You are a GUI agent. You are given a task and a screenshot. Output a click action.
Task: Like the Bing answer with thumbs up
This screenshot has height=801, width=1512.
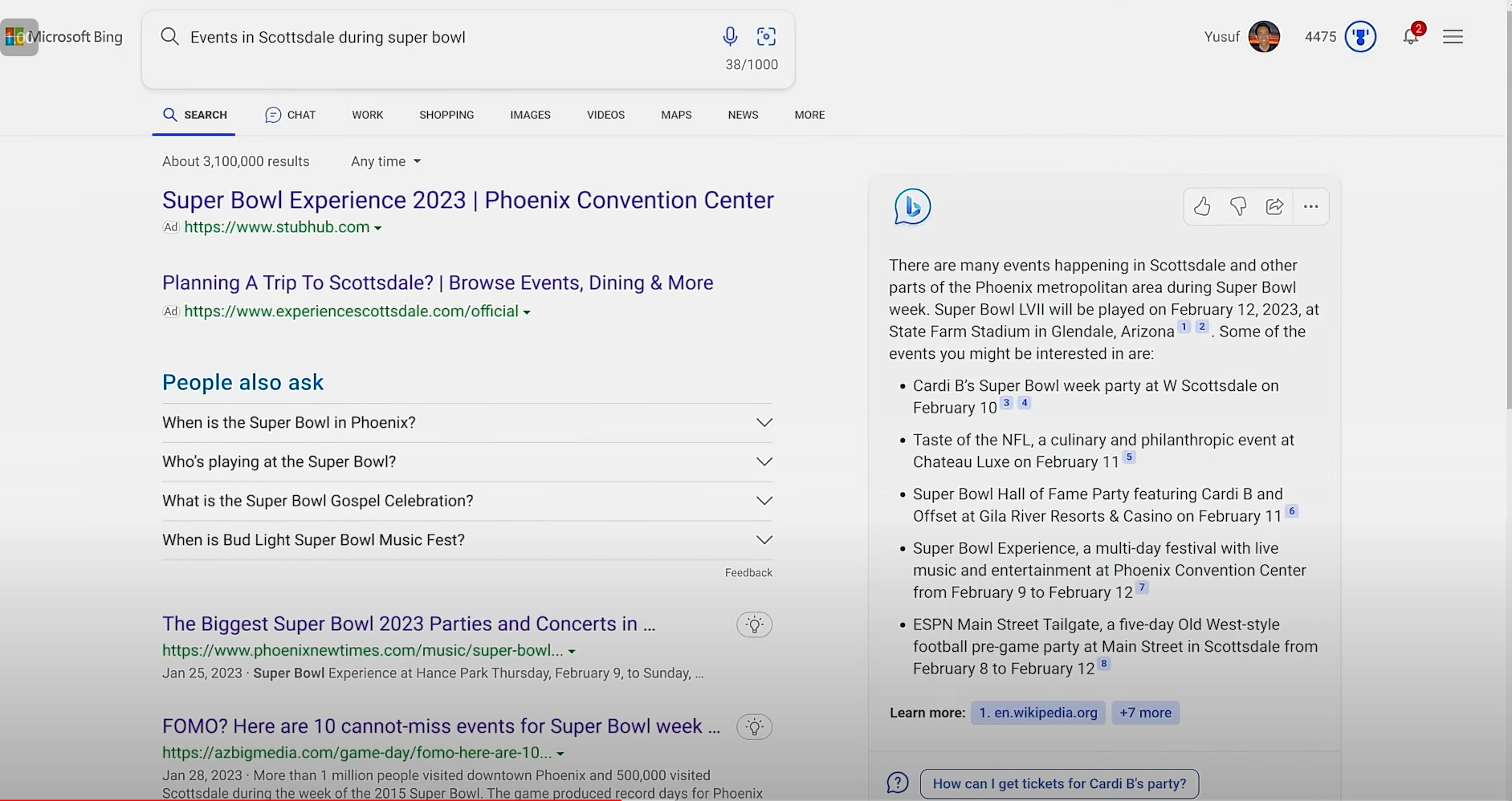pyautogui.click(x=1201, y=207)
